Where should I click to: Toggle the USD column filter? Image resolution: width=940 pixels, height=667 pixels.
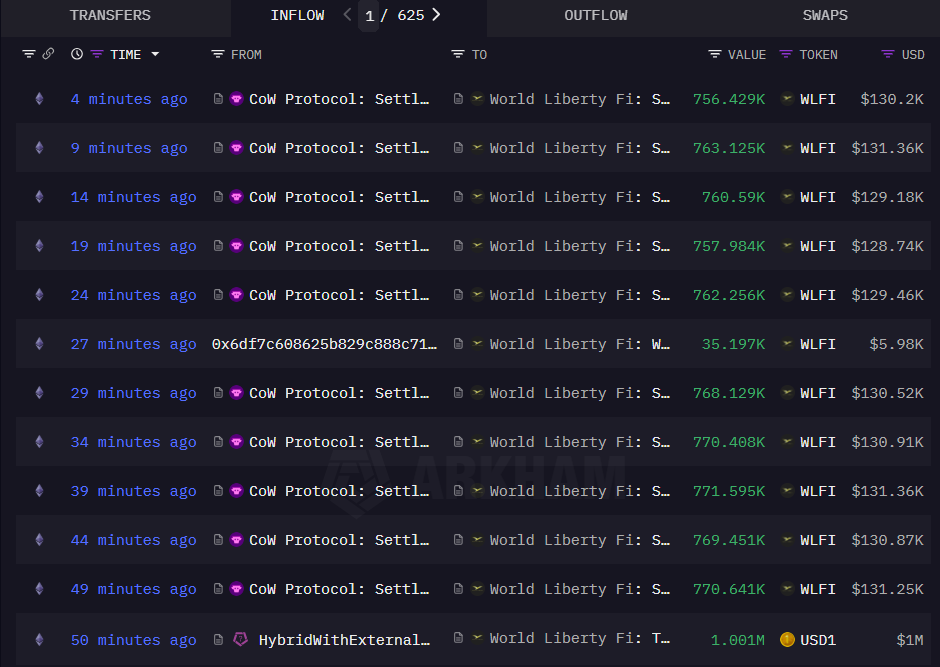pyautogui.click(x=887, y=54)
